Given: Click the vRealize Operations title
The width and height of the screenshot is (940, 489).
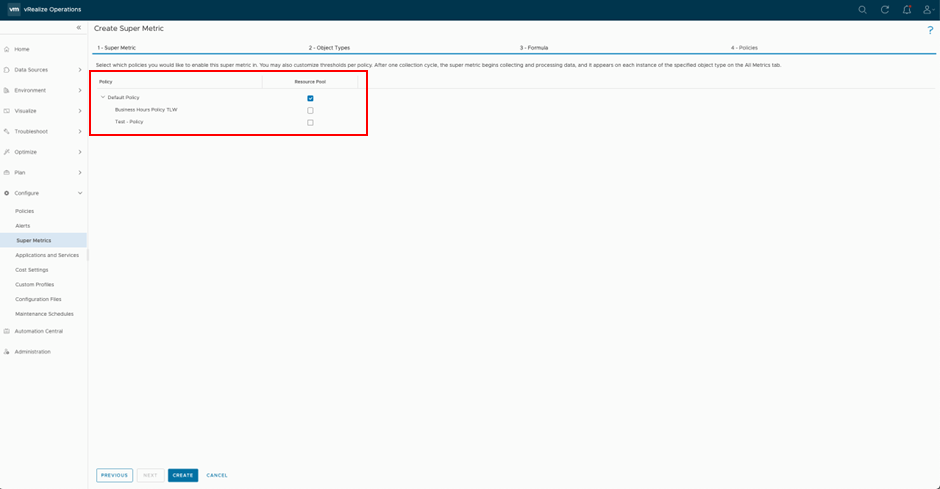Looking at the screenshot, I should point(52,10).
